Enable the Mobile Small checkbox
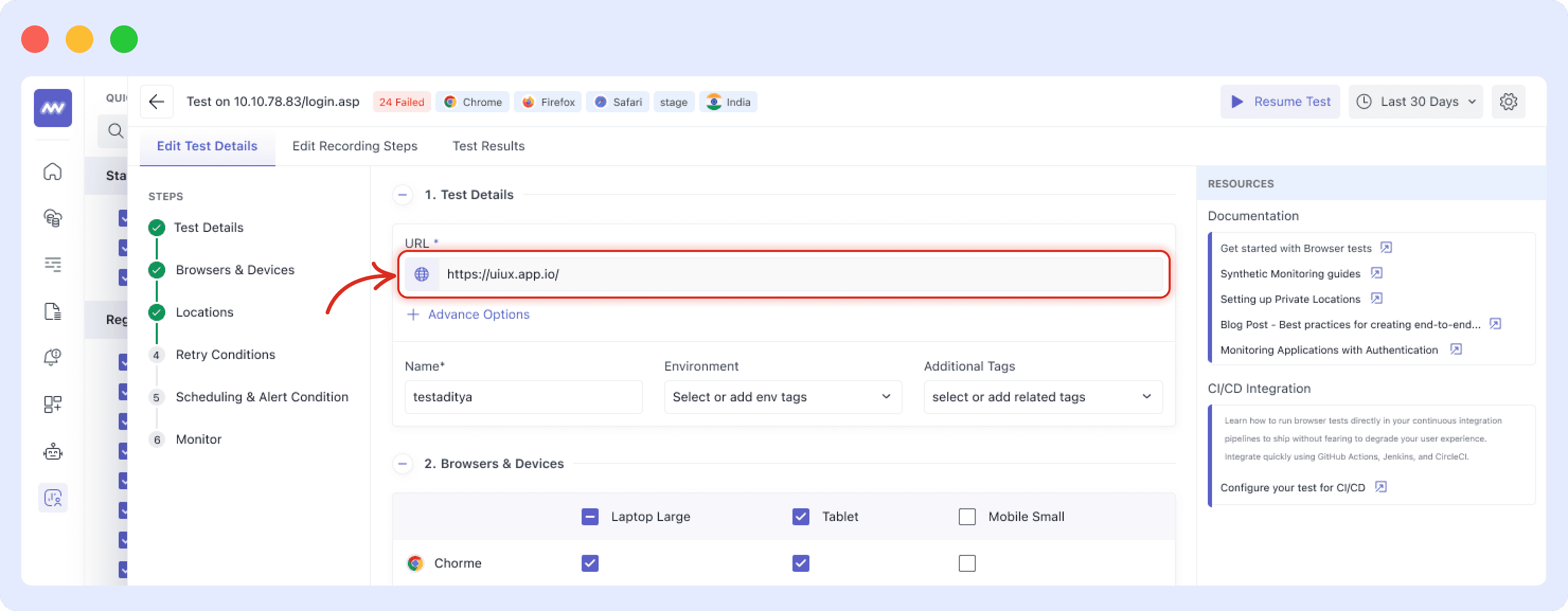Screen dimensions: 1568x611 [x=967, y=516]
